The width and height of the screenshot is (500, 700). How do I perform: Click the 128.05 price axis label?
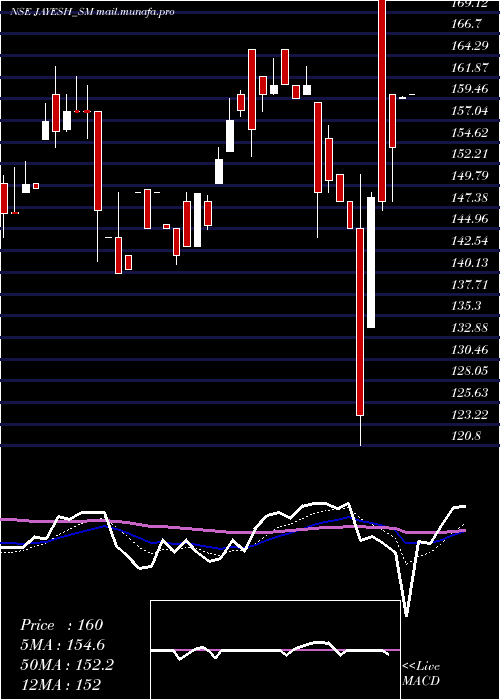click(470, 371)
